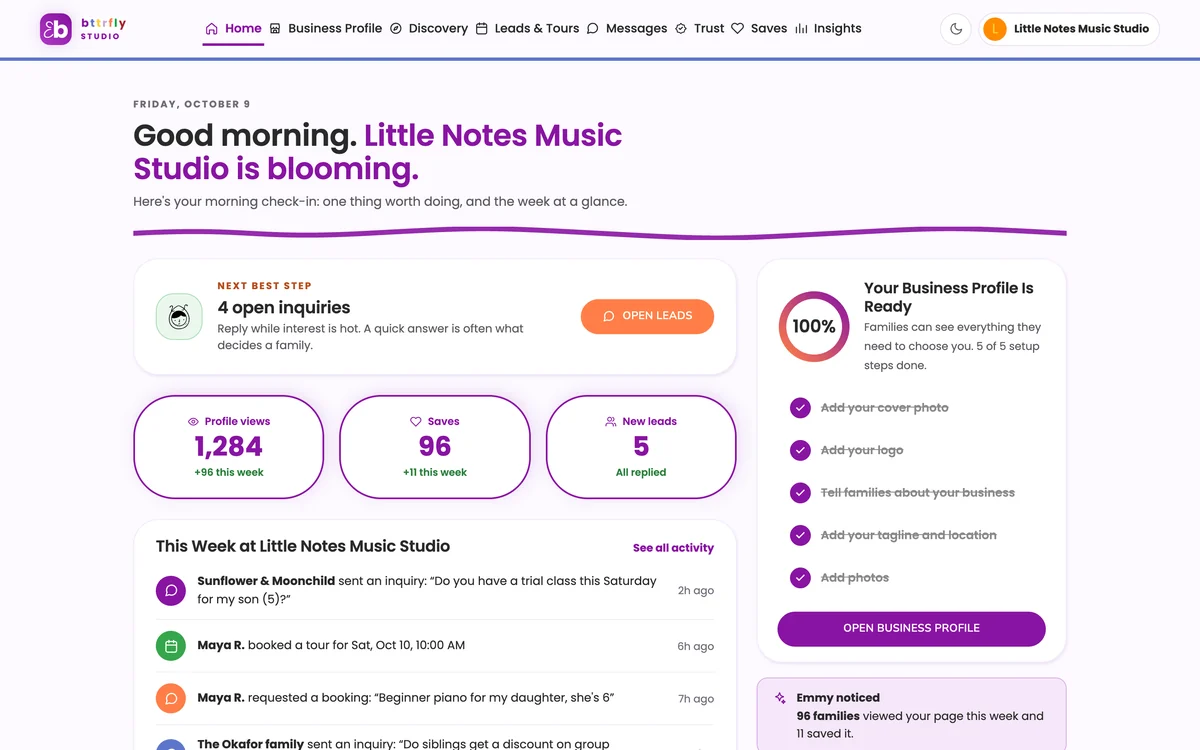Click the +96 this week text
Image resolution: width=1200 pixels, height=750 pixels.
click(229, 473)
